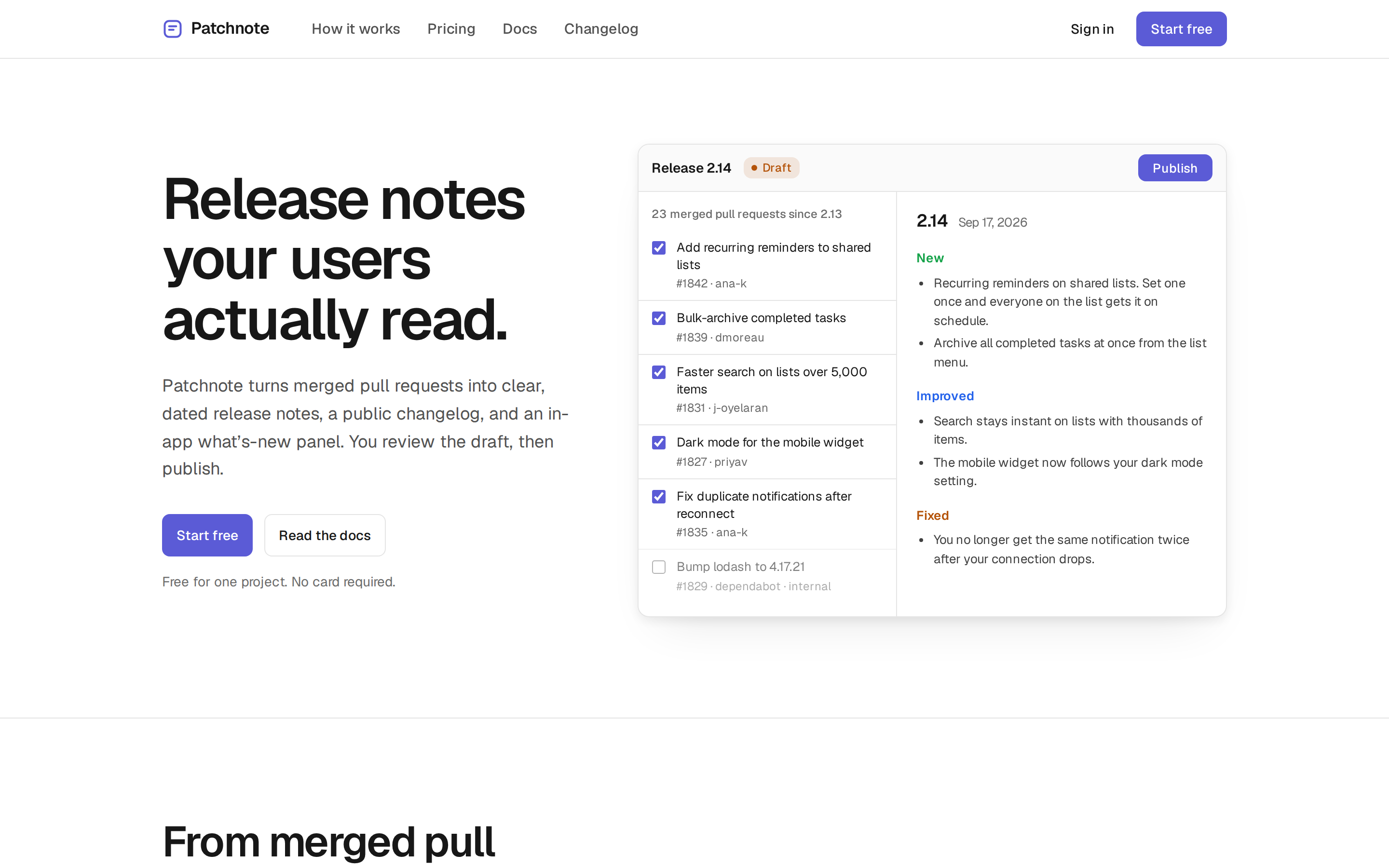1389x868 pixels.
Task: Click the Patchnote logo icon
Action: pyautogui.click(x=172, y=29)
